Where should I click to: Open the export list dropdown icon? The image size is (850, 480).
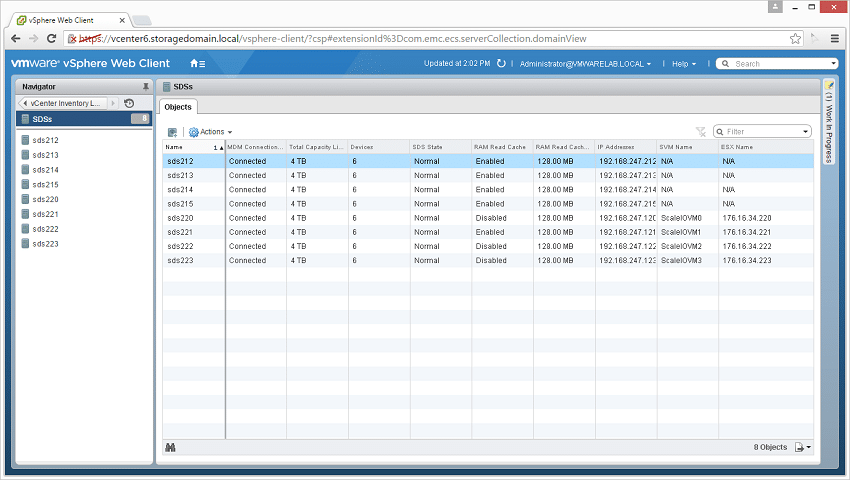click(x=803, y=447)
